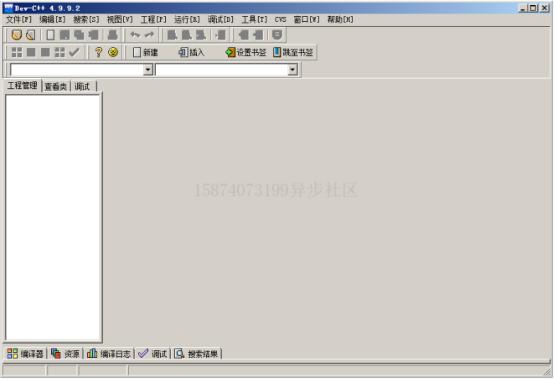Switch to the 调试 tab in the side panel
Image resolution: width=554 pixels, height=380 pixels.
(83, 87)
